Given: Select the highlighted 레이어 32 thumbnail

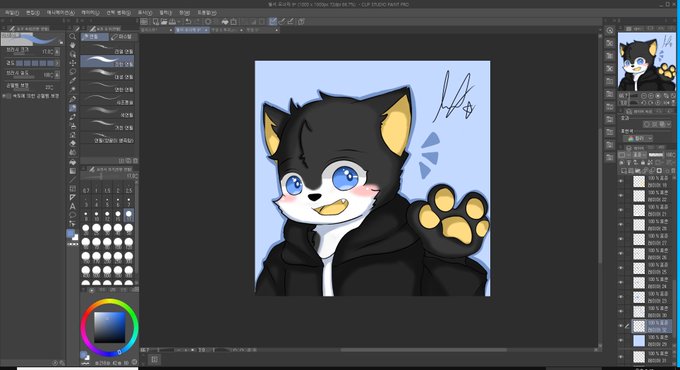Looking at the screenshot, I should pyautogui.click(x=639, y=326).
